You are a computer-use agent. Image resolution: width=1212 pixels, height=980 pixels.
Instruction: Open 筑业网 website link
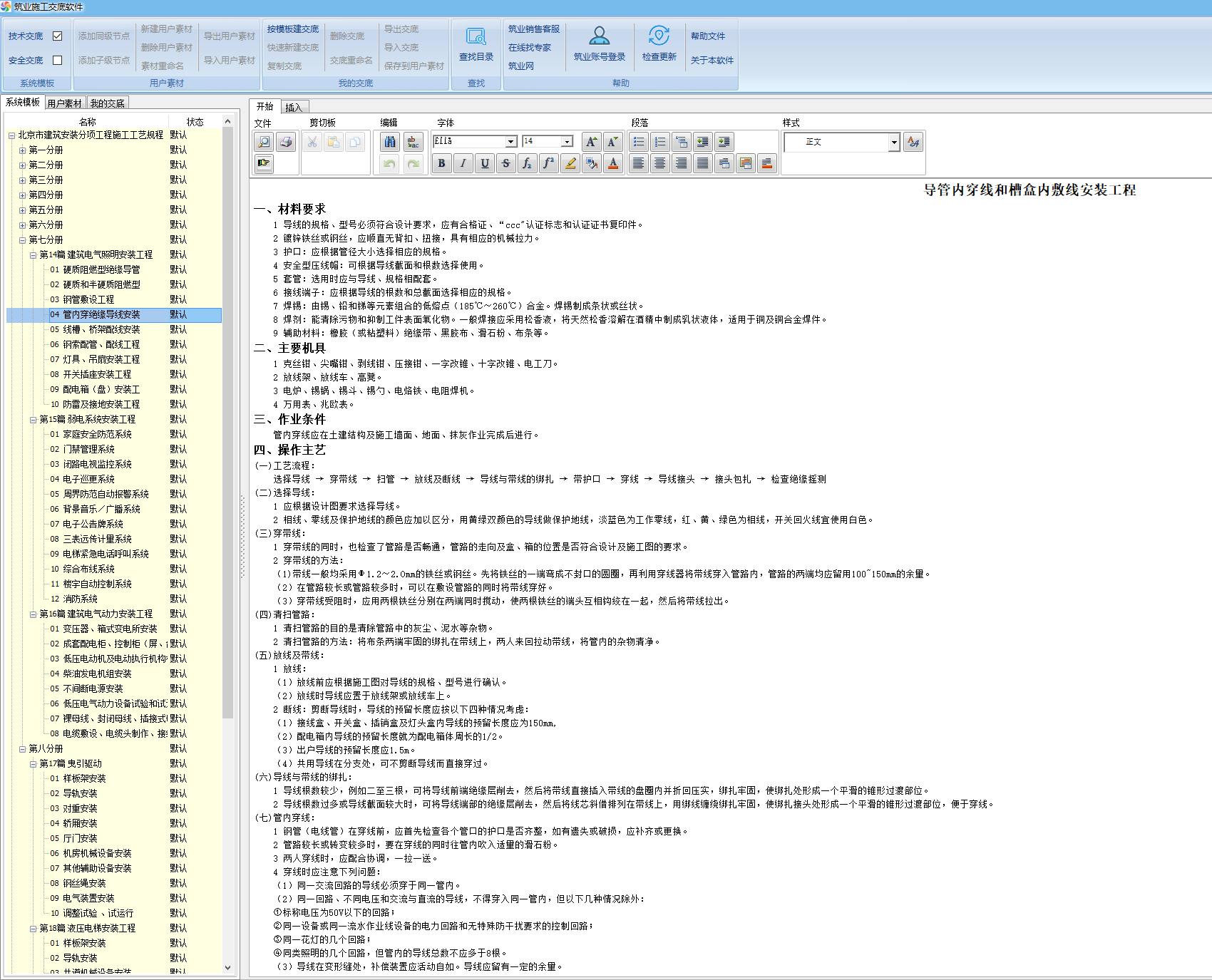pyautogui.click(x=521, y=66)
